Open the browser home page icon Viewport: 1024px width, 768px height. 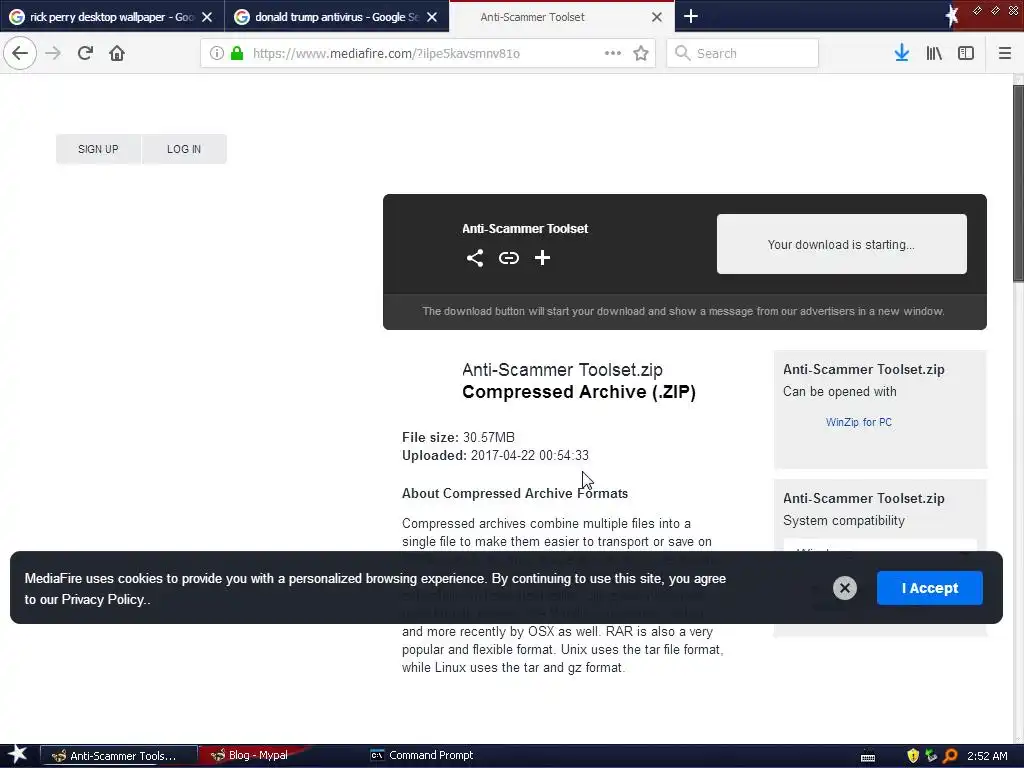point(117,54)
